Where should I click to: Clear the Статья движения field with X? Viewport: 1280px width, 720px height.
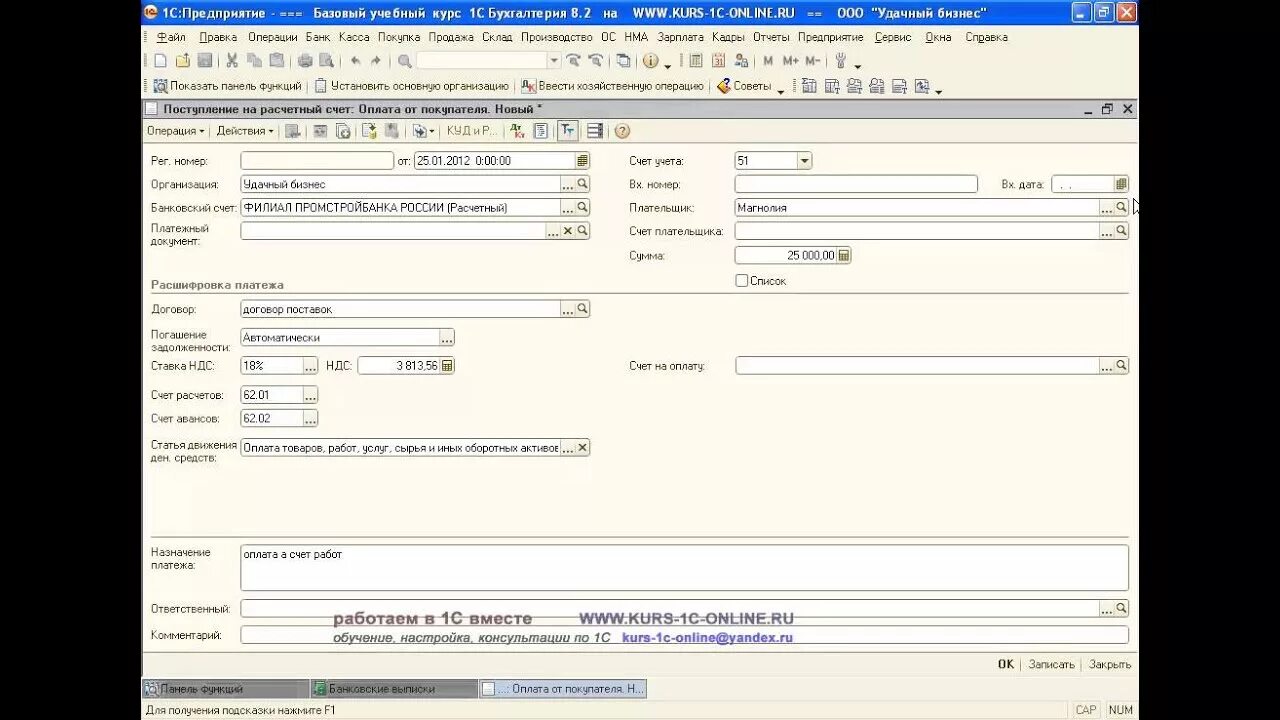(582, 448)
